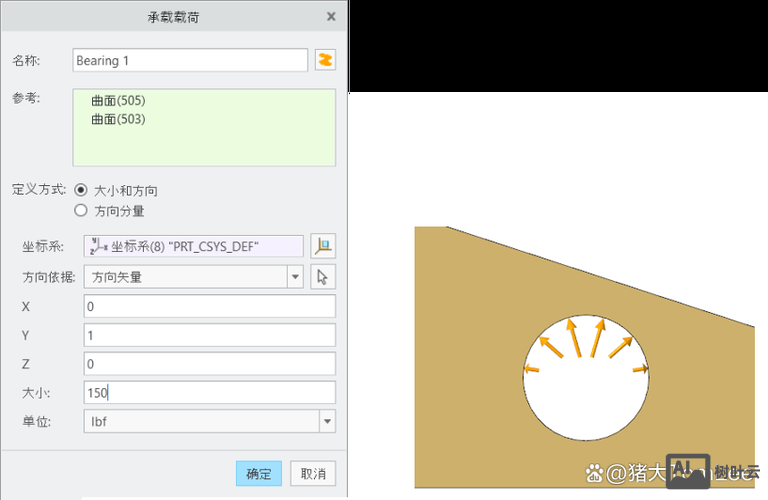Select the 方向分量 radio option
The height and width of the screenshot is (500, 768).
(x=81, y=211)
